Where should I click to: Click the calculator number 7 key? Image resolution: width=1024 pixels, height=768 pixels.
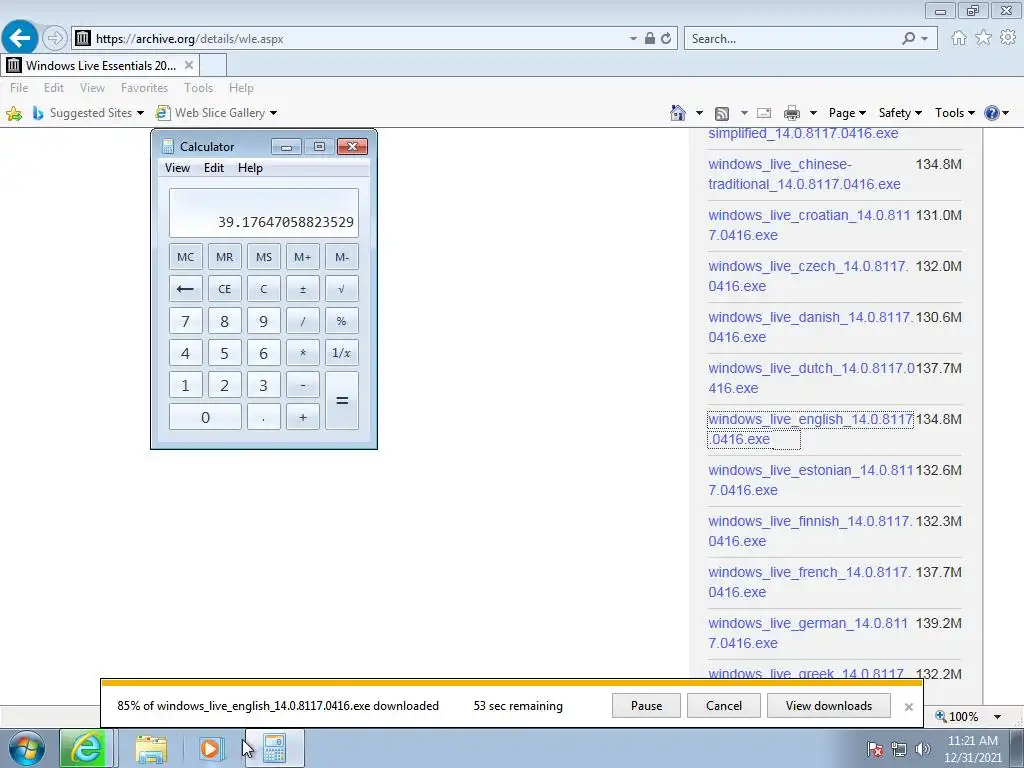click(185, 321)
